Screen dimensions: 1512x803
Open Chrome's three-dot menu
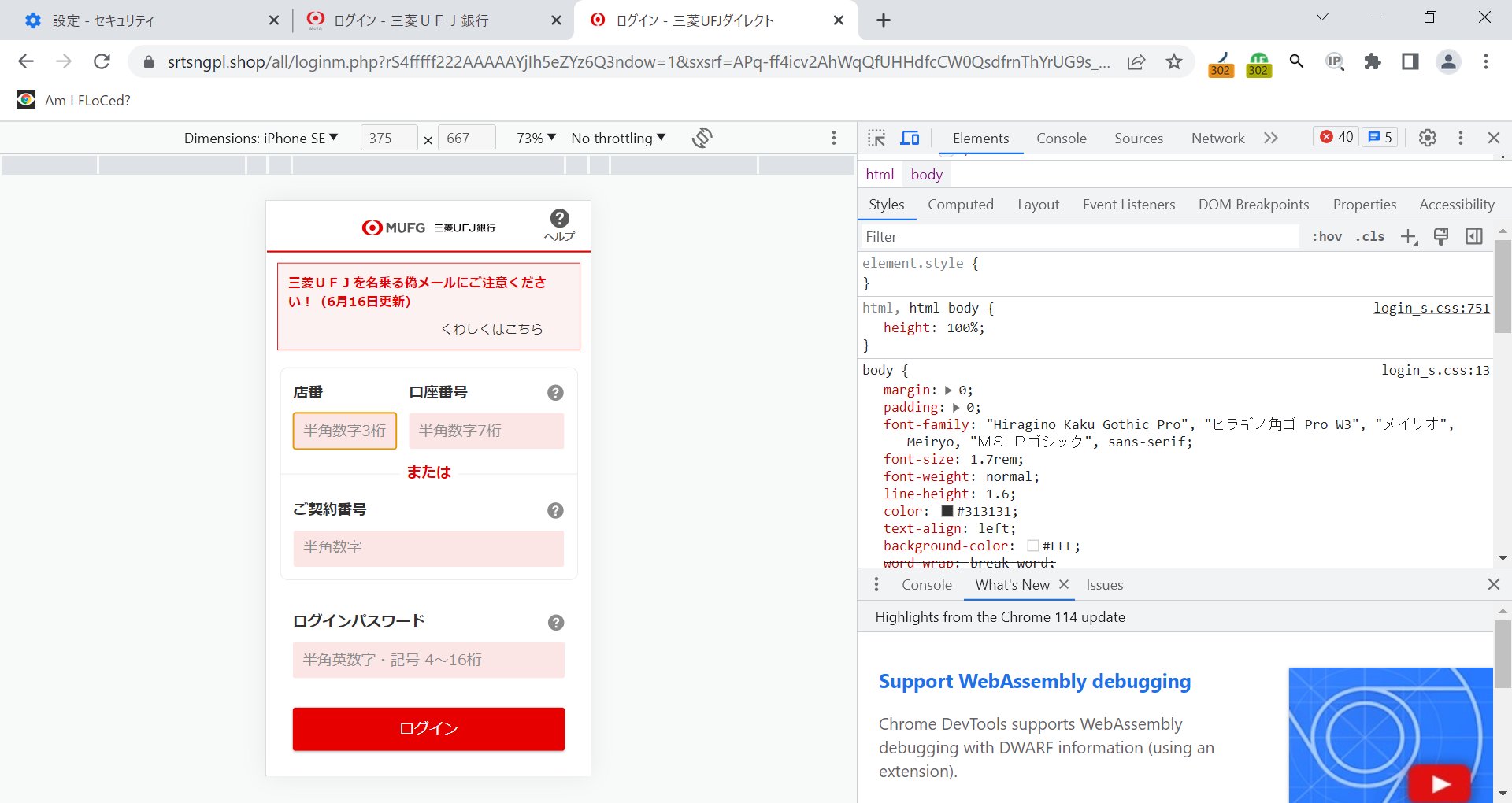coord(1486,61)
